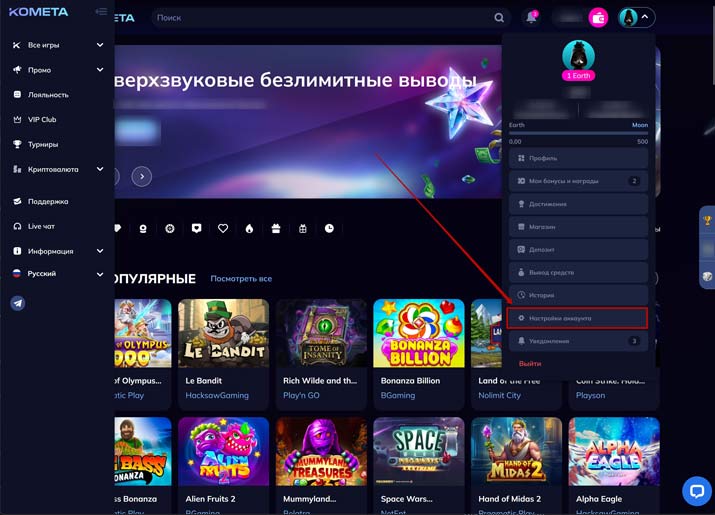Click the HacksawGaming provider under Le Bandit
The height and width of the screenshot is (515, 715).
click(x=217, y=395)
